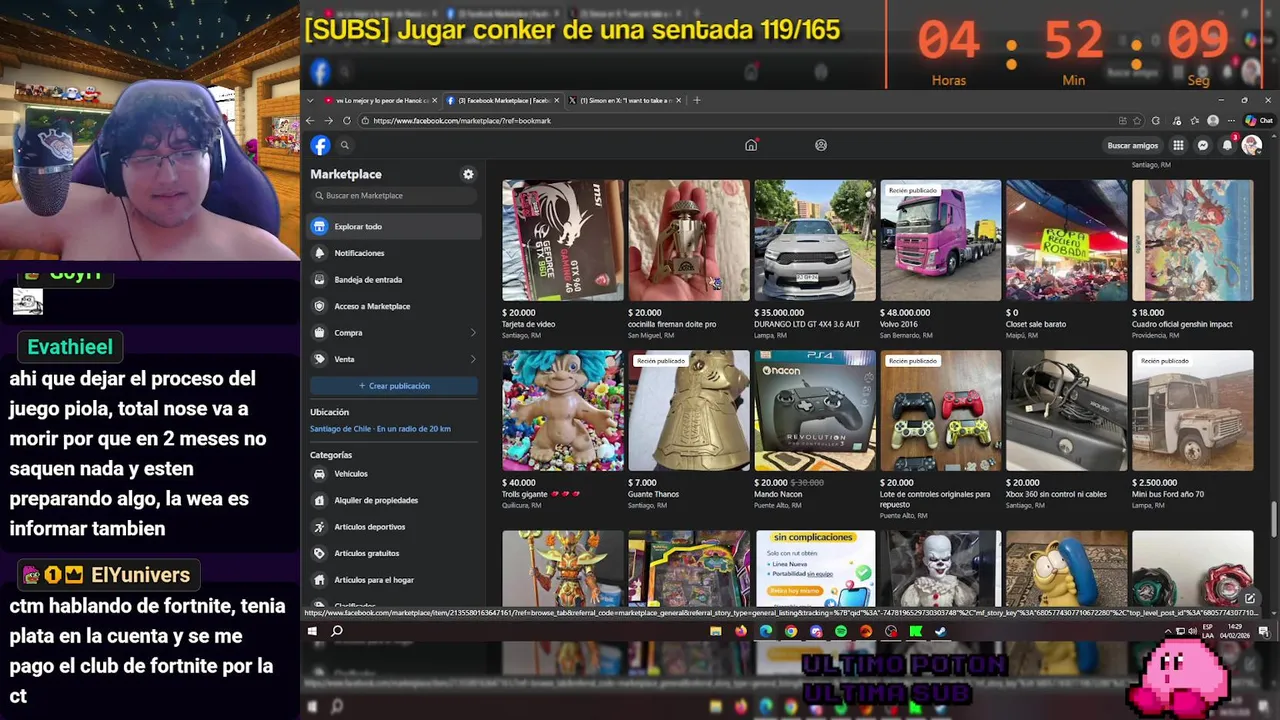Open the Vehículos category
The height and width of the screenshot is (720, 1280).
[394, 474]
